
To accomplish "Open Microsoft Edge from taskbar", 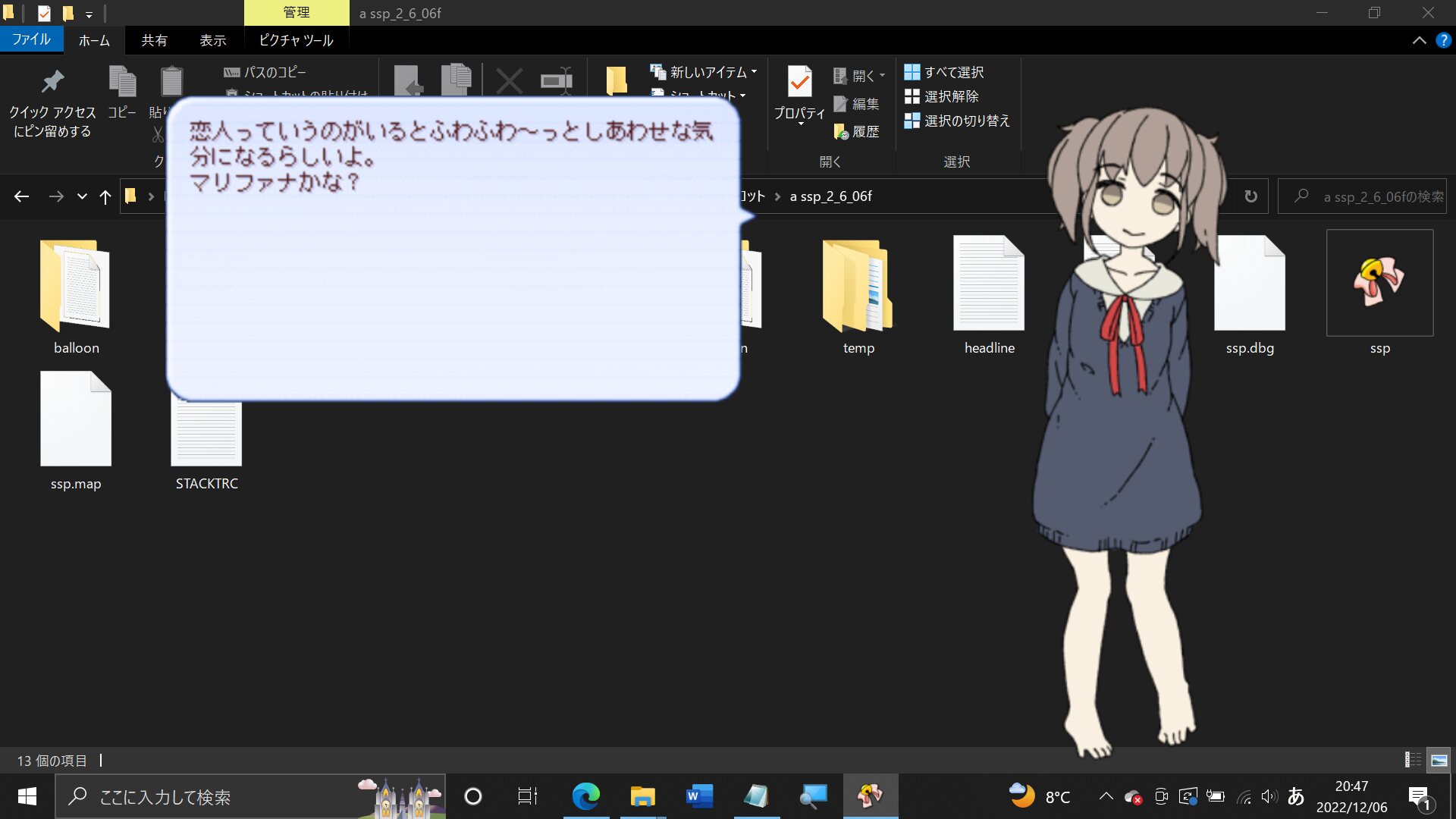I will click(585, 796).
